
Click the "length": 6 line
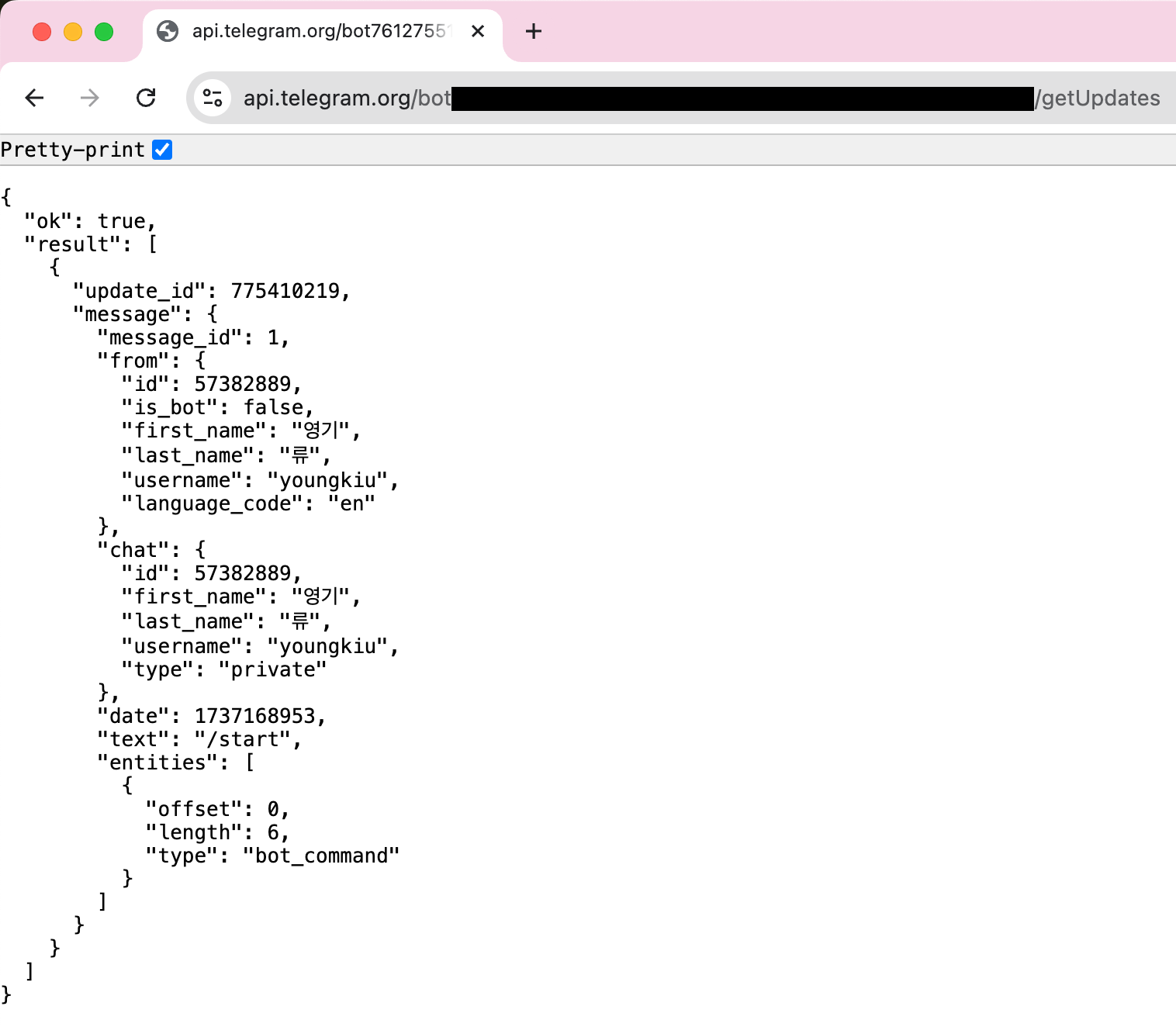coord(217,832)
